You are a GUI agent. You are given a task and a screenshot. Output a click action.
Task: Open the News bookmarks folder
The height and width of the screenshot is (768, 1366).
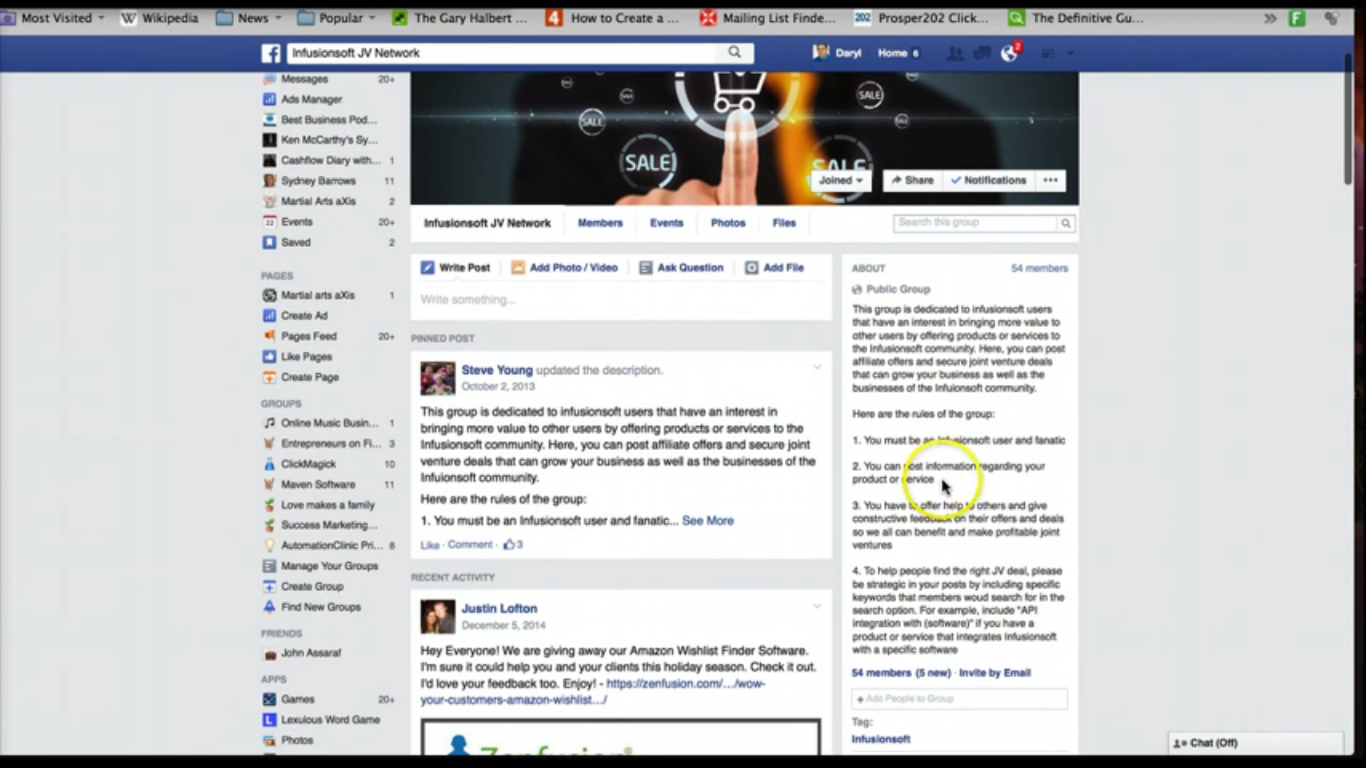(x=248, y=18)
